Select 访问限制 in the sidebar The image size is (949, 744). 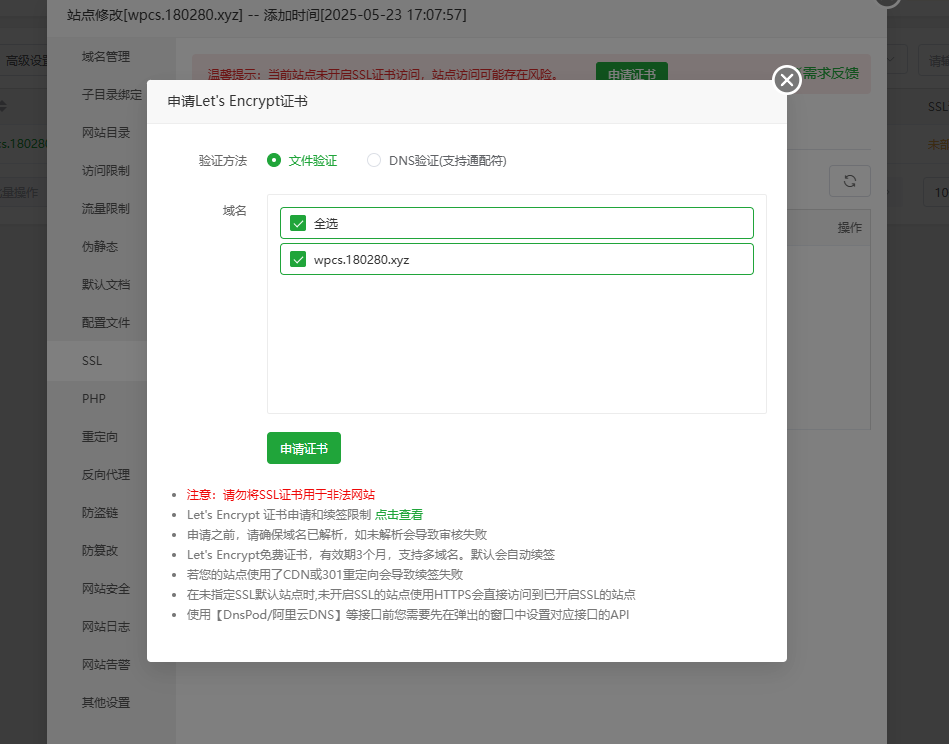(106, 171)
